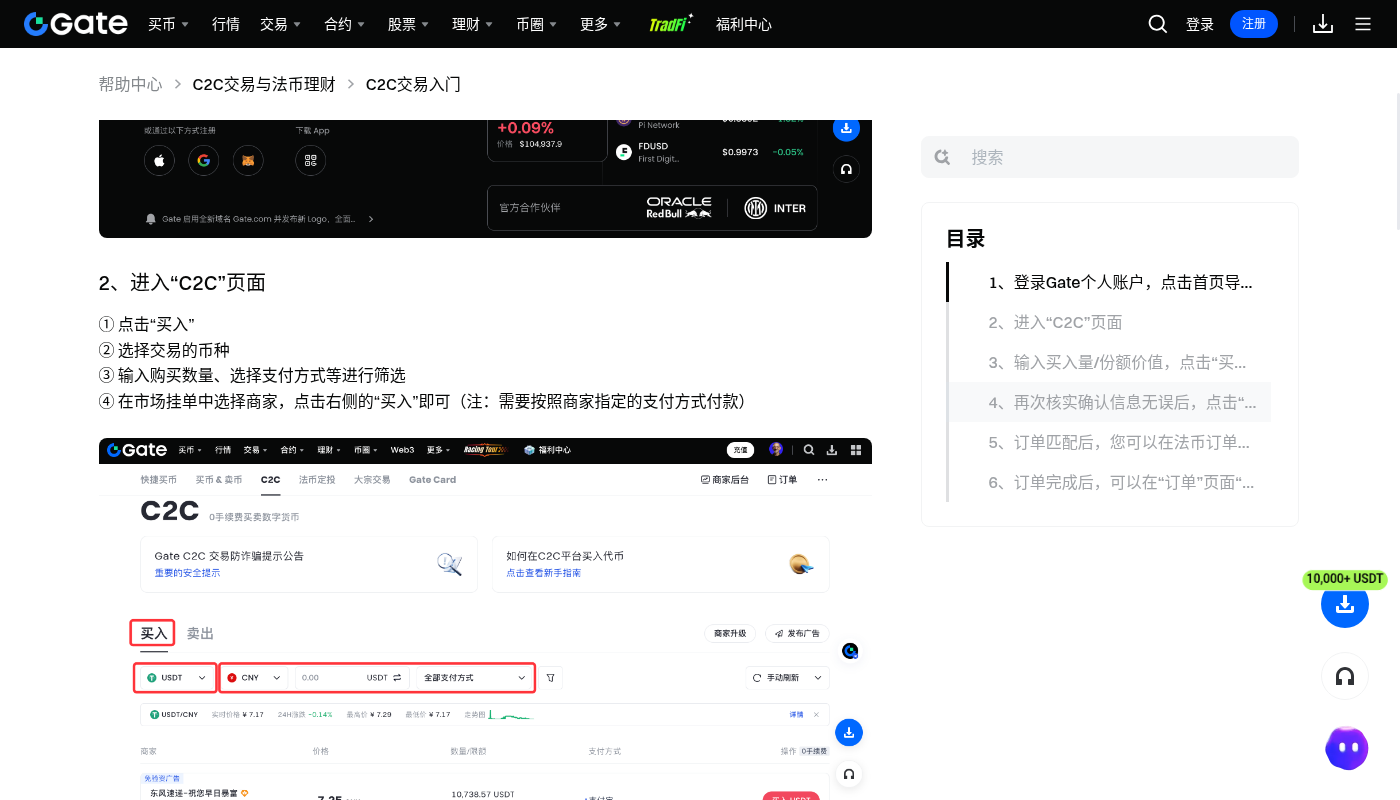Open the hamburger menu icon

pos(1363,24)
